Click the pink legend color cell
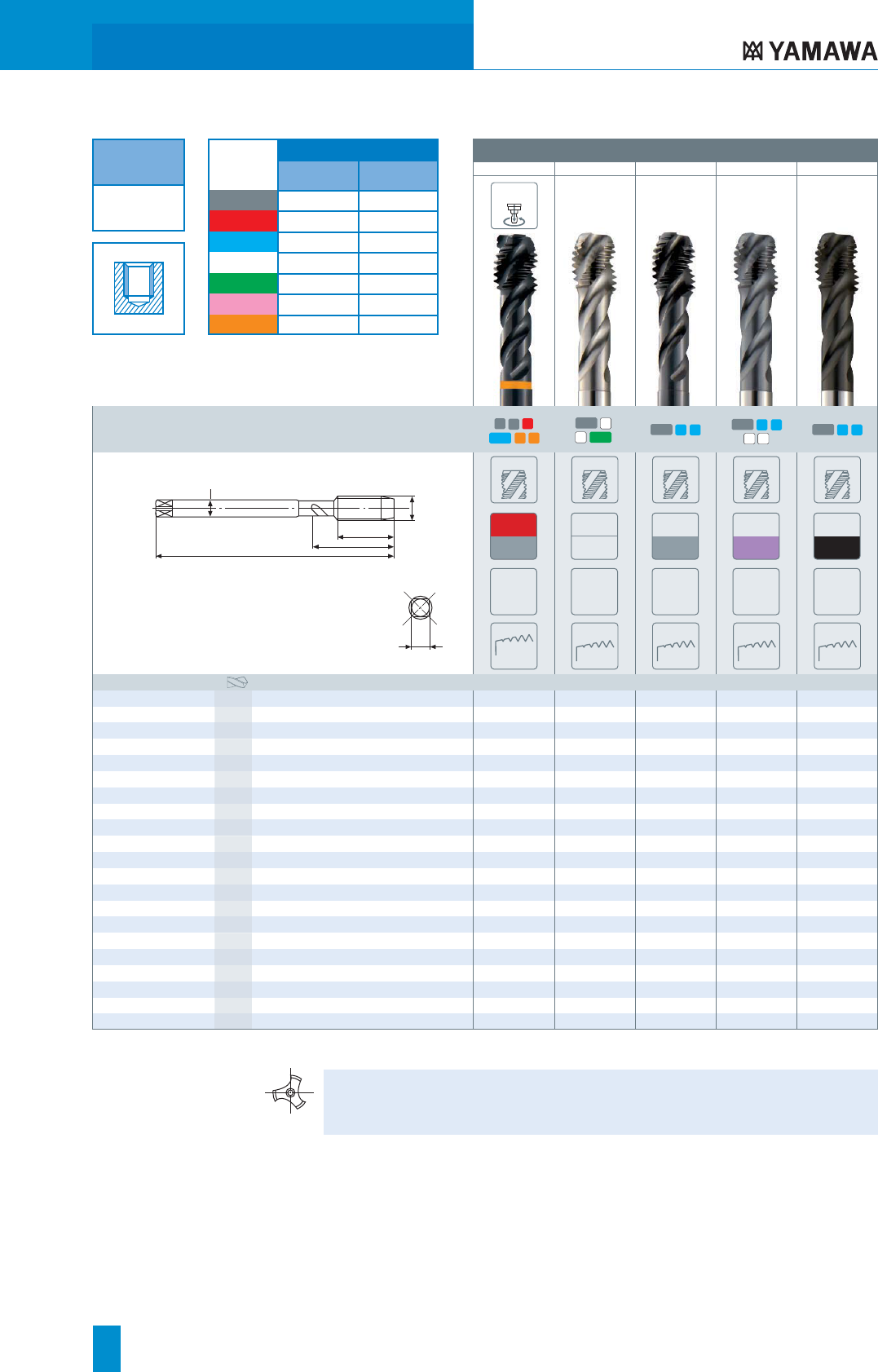878x1372 pixels. [243, 303]
